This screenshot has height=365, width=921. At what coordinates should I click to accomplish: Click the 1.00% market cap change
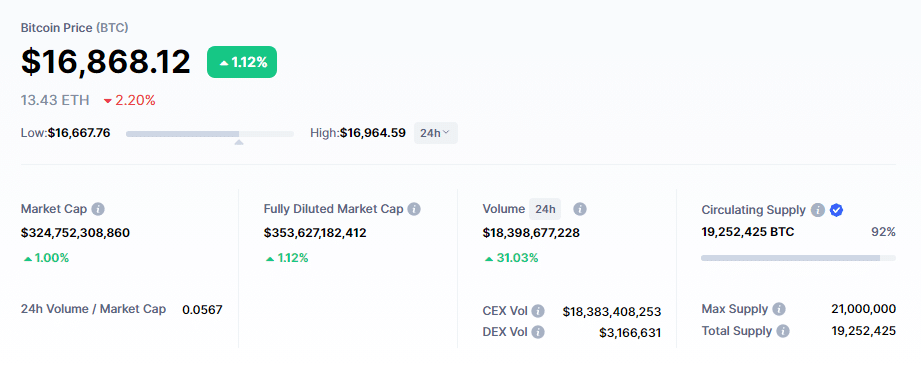46,257
